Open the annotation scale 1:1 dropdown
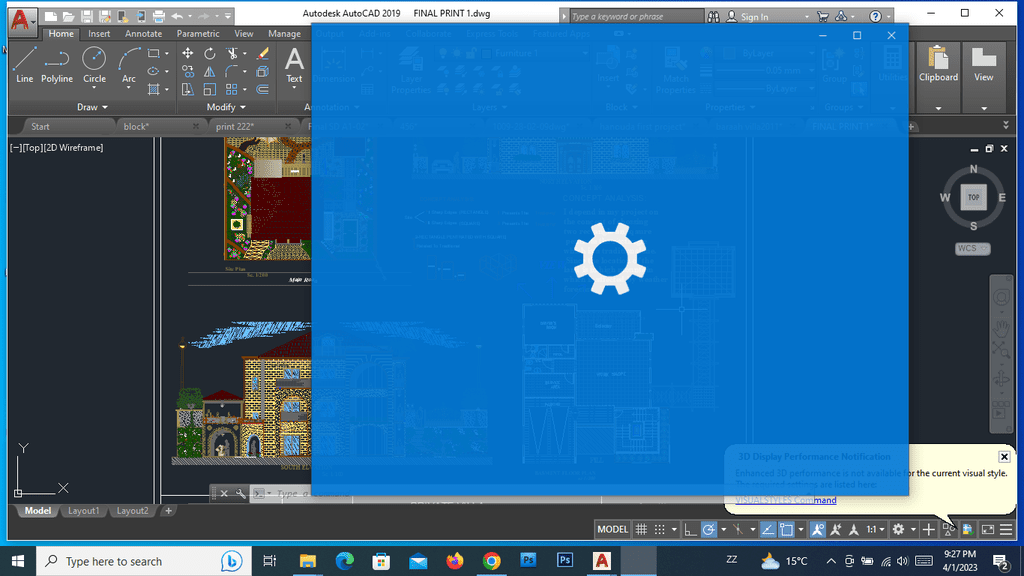Screen dimensions: 1024x576 click(875, 530)
